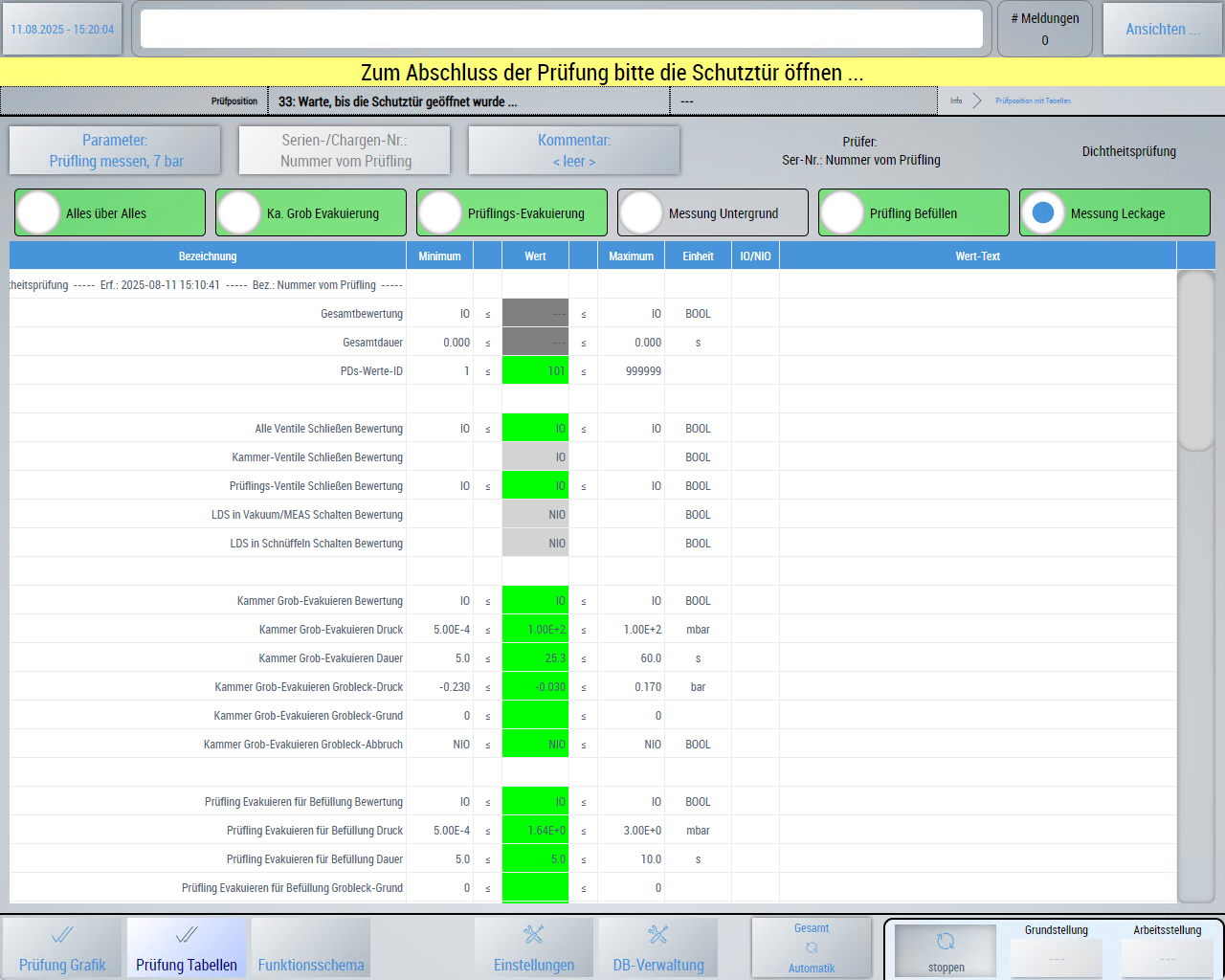Select the Alles über Alles radio option
This screenshot has width=1225, height=980.
point(39,212)
